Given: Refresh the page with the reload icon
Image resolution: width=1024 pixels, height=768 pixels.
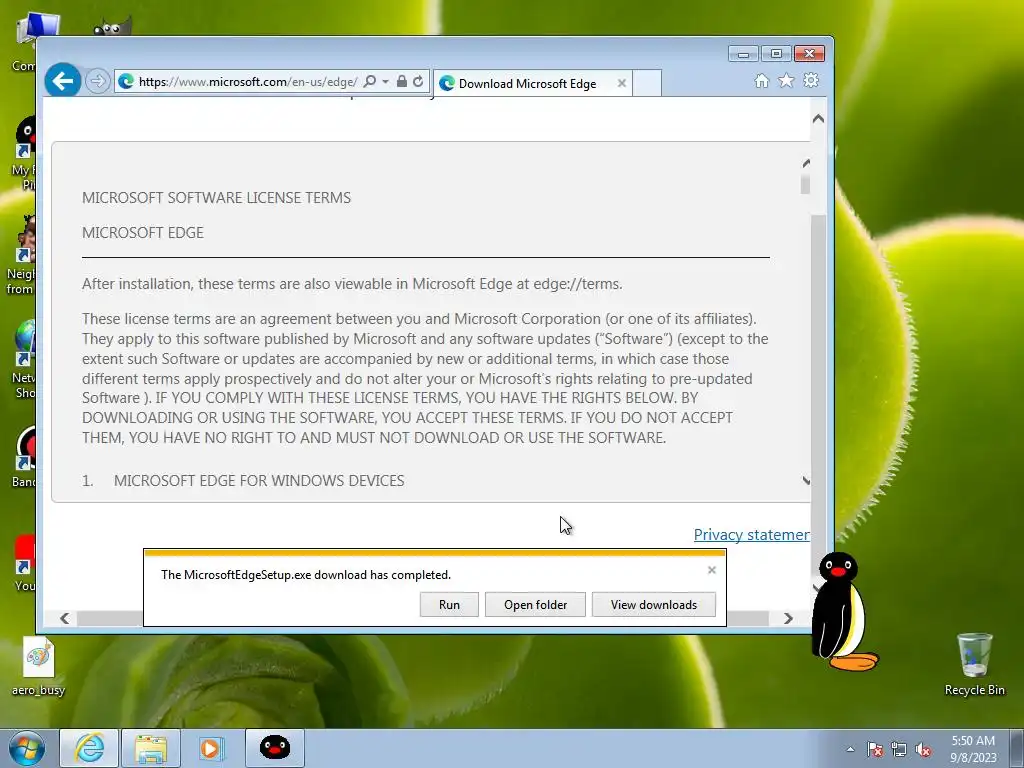Looking at the screenshot, I should tap(418, 82).
